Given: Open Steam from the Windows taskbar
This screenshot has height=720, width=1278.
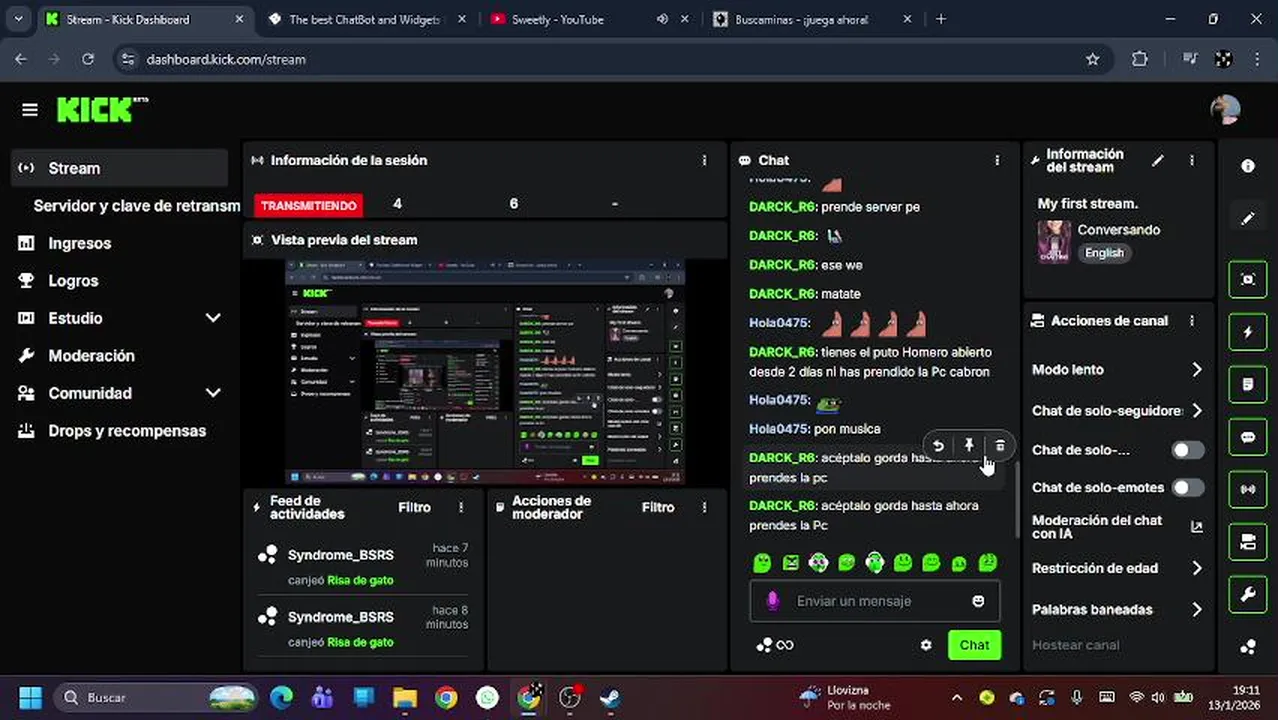Looking at the screenshot, I should (x=610, y=697).
